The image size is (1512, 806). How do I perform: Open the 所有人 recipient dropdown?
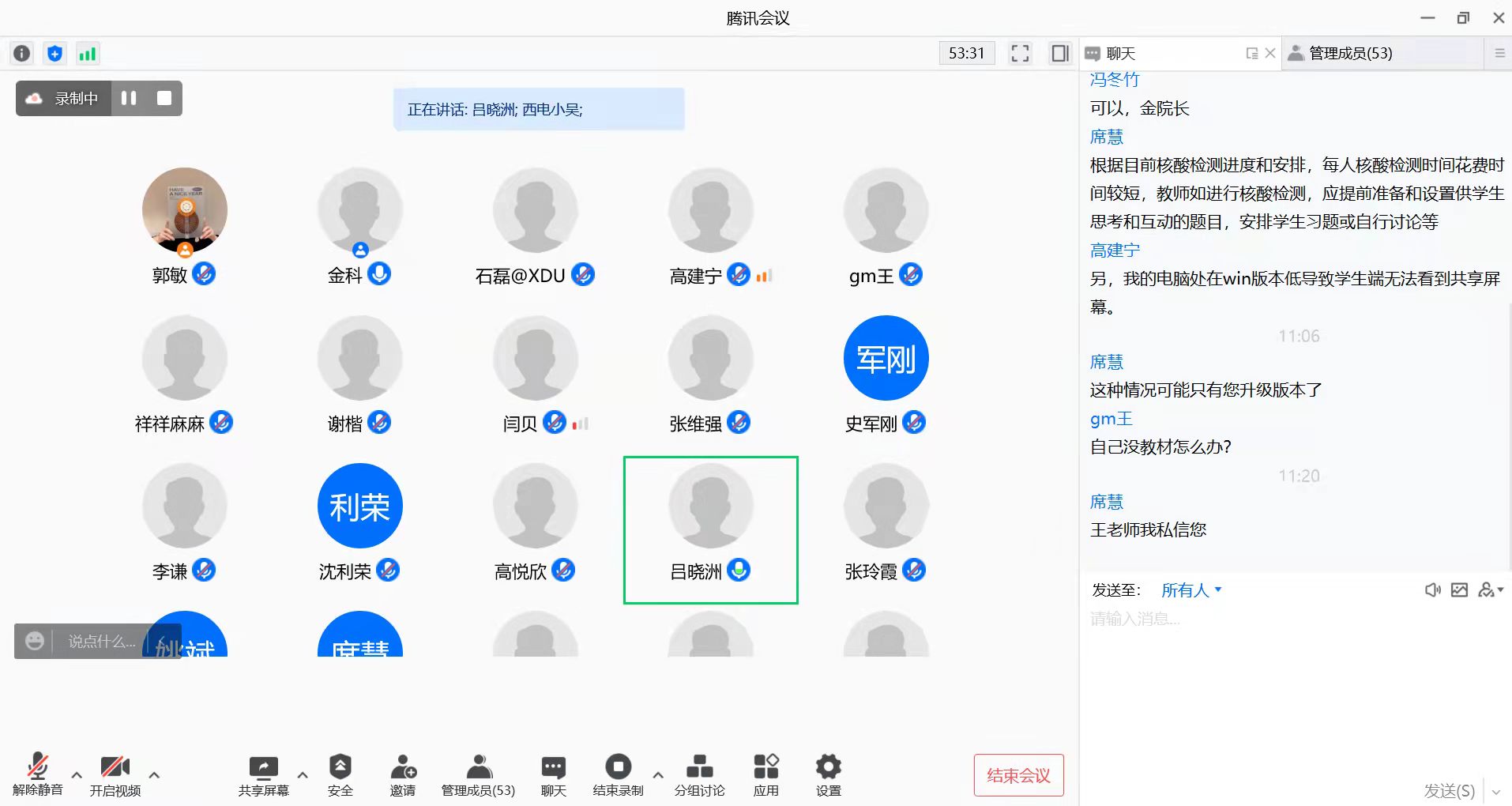pos(1191,590)
